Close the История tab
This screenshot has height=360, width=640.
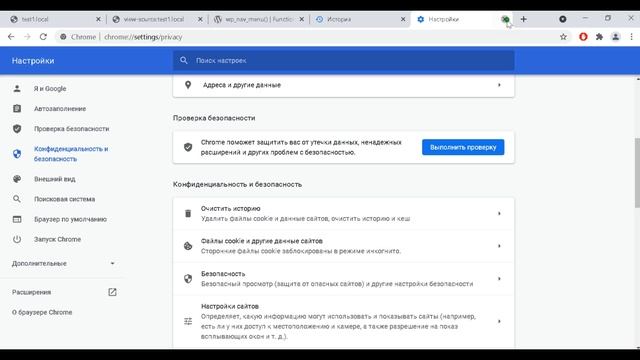click(403, 19)
